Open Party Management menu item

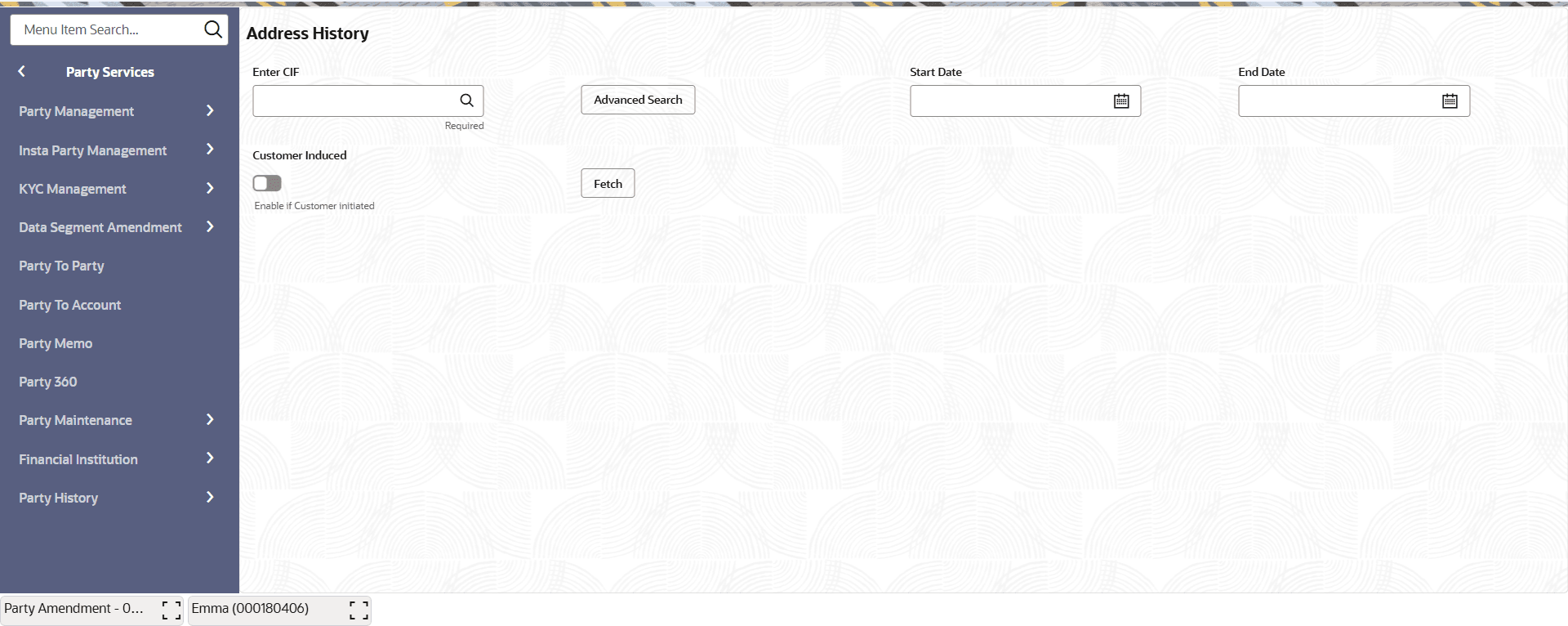click(x=77, y=111)
